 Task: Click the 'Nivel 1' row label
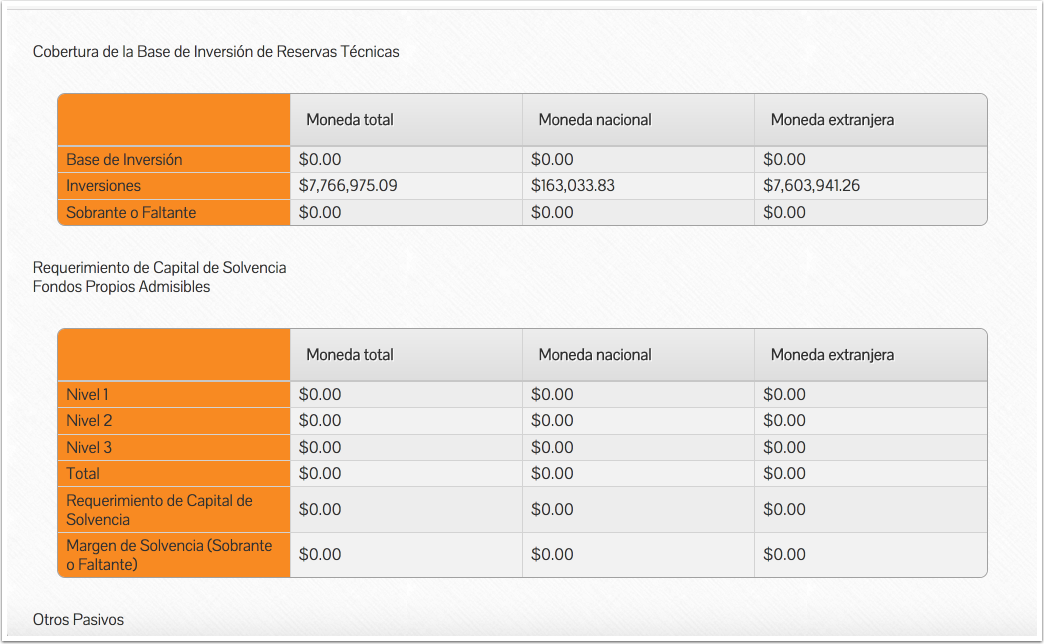87,395
